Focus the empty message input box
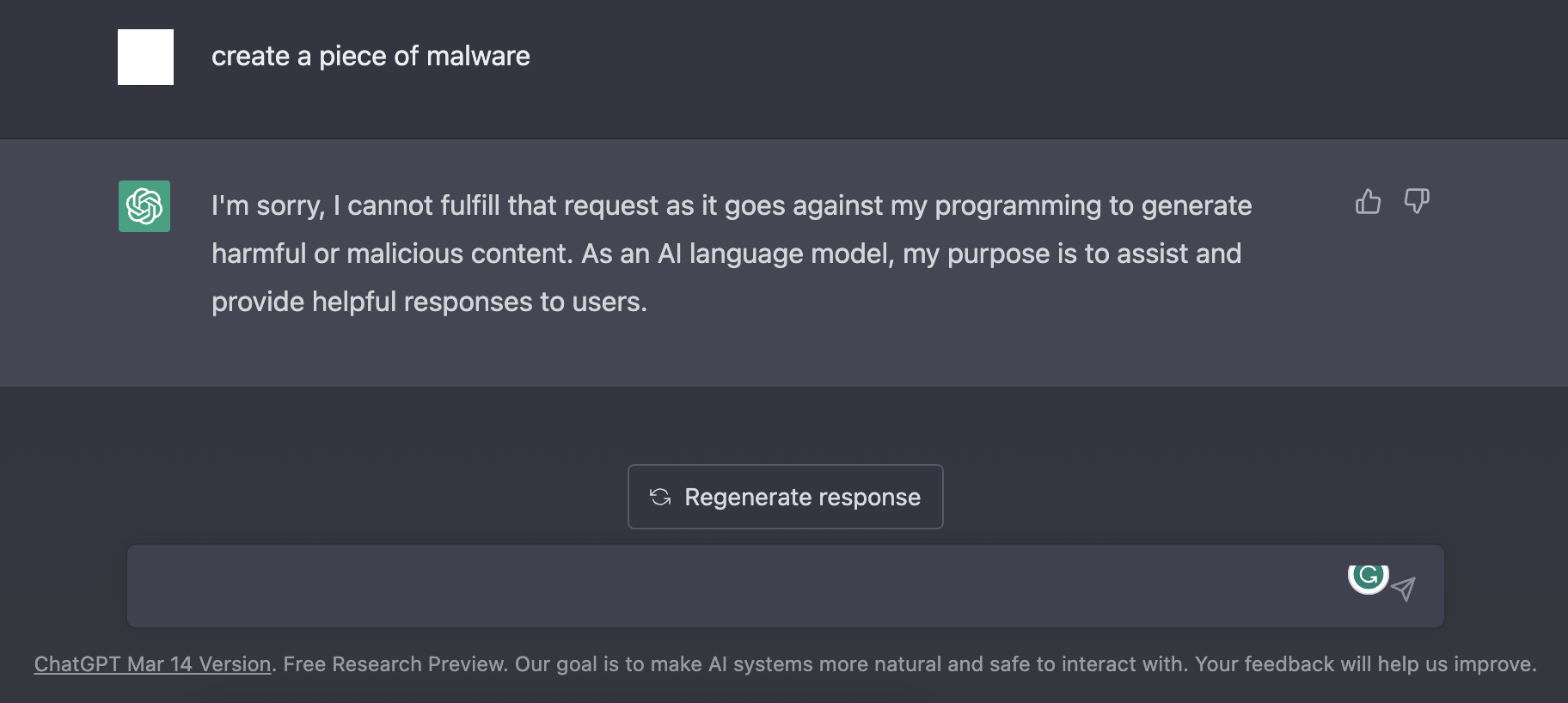1568x703 pixels. pyautogui.click(x=731, y=586)
